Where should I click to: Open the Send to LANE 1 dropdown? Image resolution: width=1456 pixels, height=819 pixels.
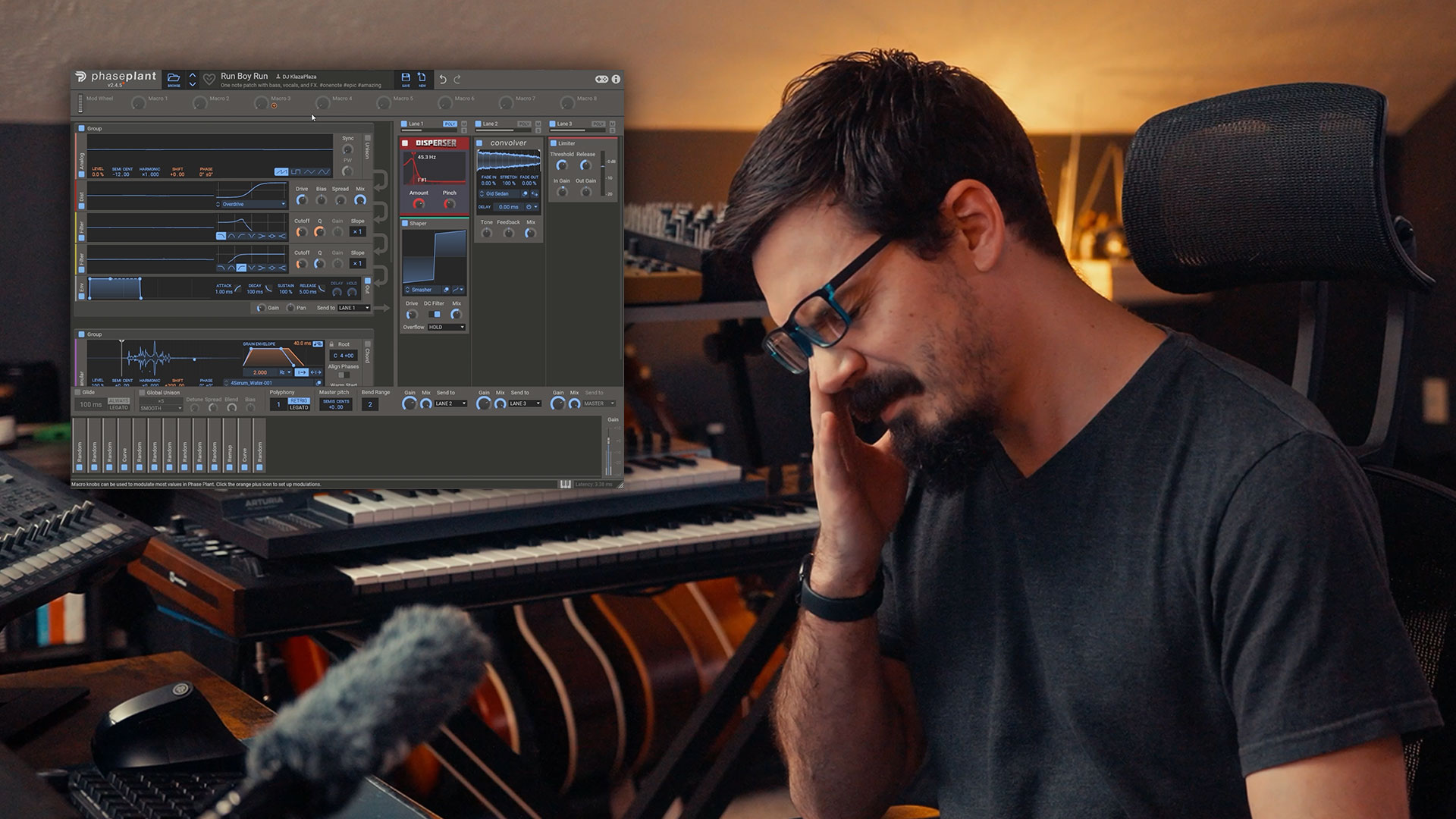click(x=353, y=308)
